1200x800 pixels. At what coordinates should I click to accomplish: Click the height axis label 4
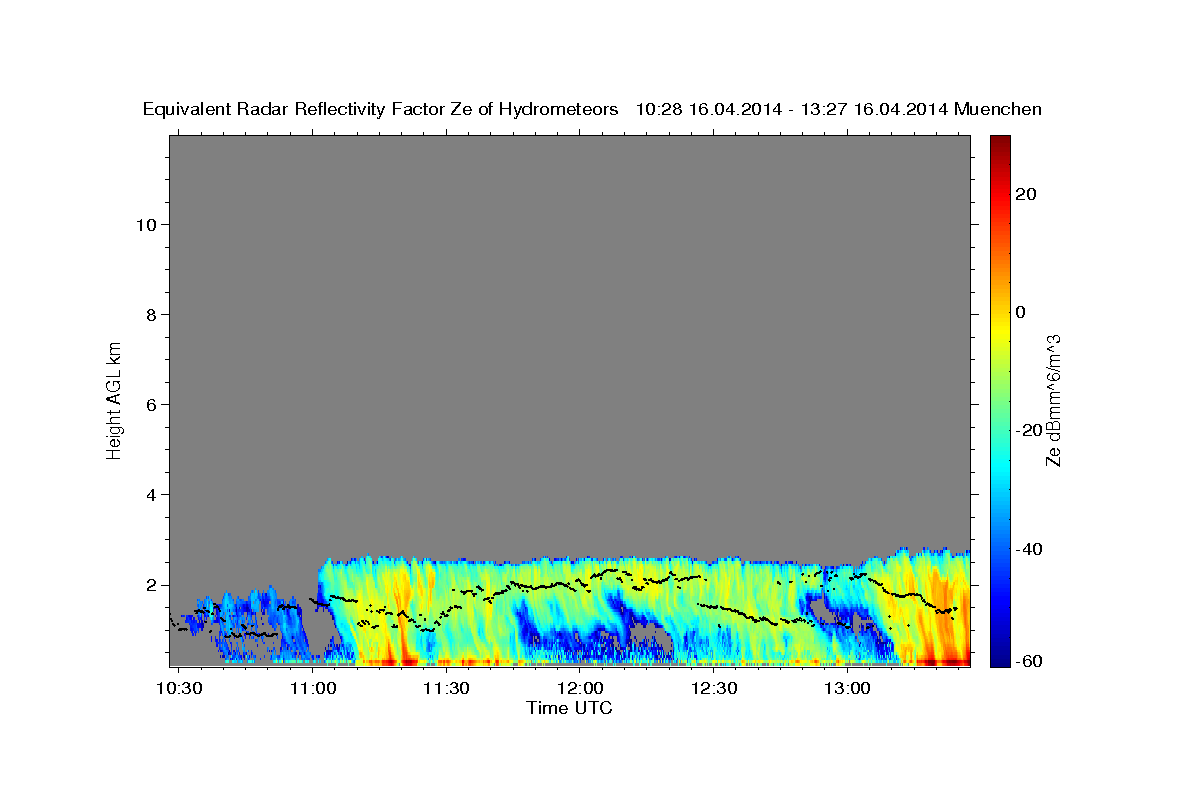click(x=150, y=495)
